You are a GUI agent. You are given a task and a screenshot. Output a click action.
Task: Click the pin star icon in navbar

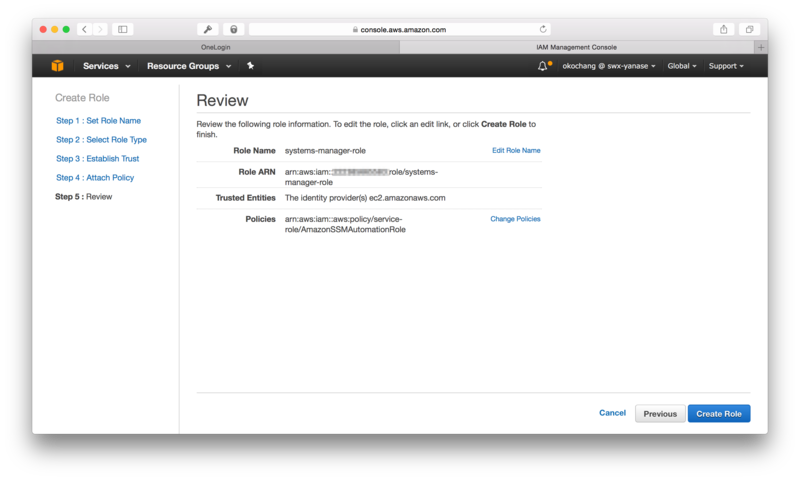251,66
